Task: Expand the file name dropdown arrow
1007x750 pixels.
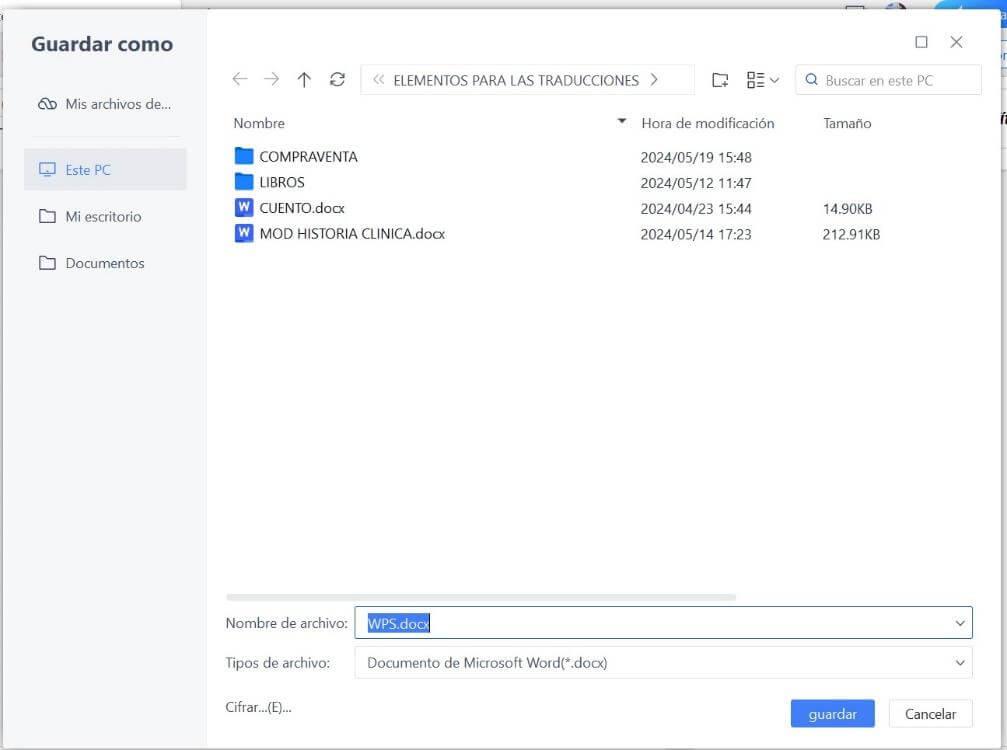Action: point(961,623)
